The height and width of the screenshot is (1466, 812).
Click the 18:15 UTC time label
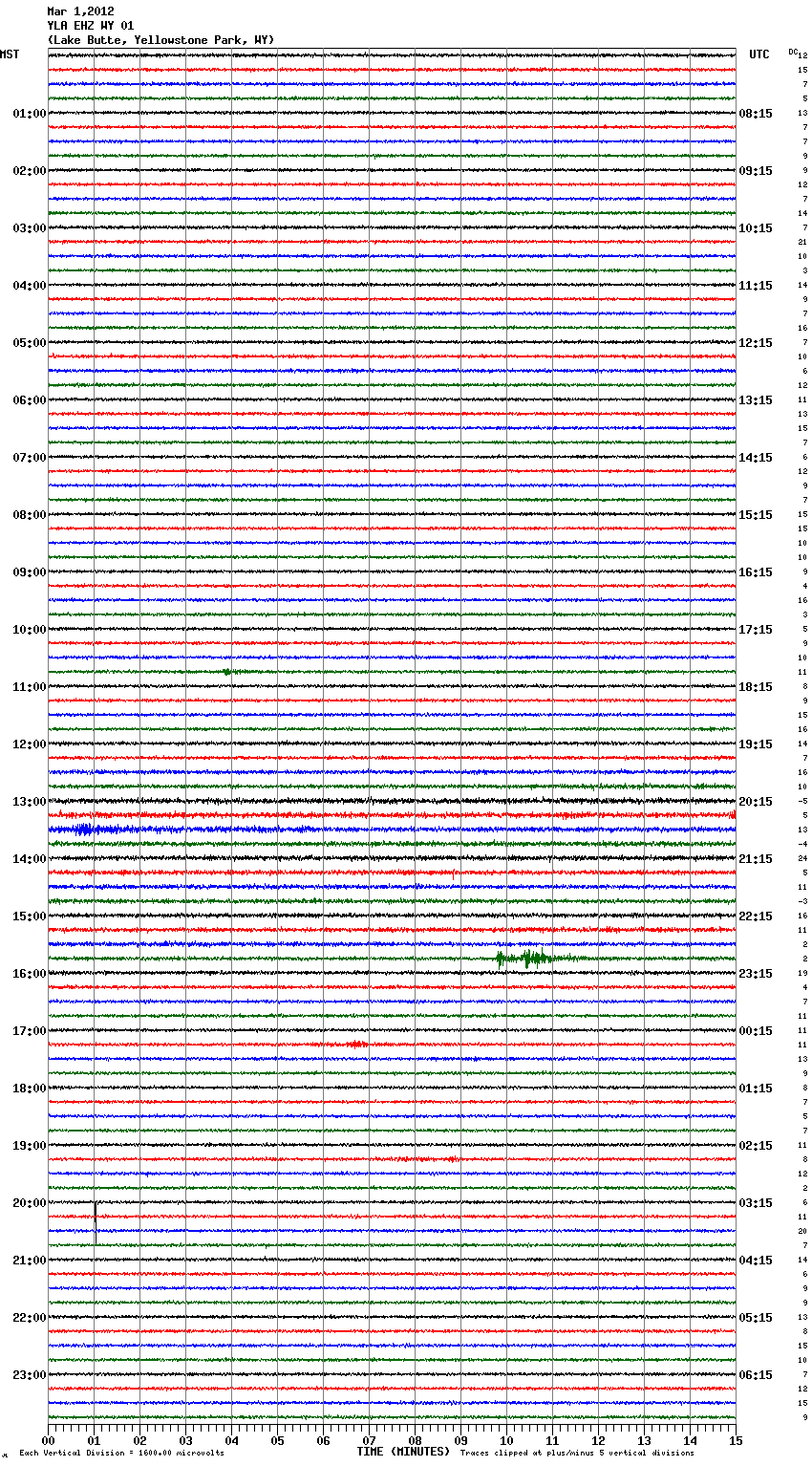tap(756, 687)
